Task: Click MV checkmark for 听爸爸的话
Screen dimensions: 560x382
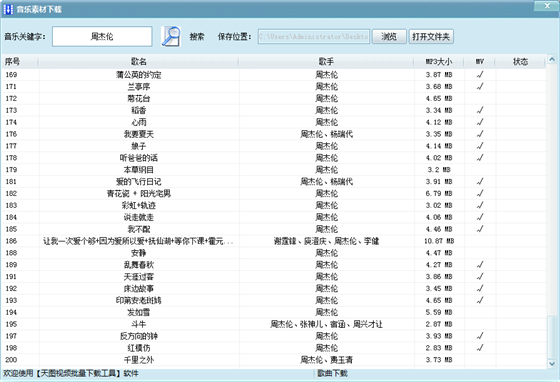Action: (480, 158)
